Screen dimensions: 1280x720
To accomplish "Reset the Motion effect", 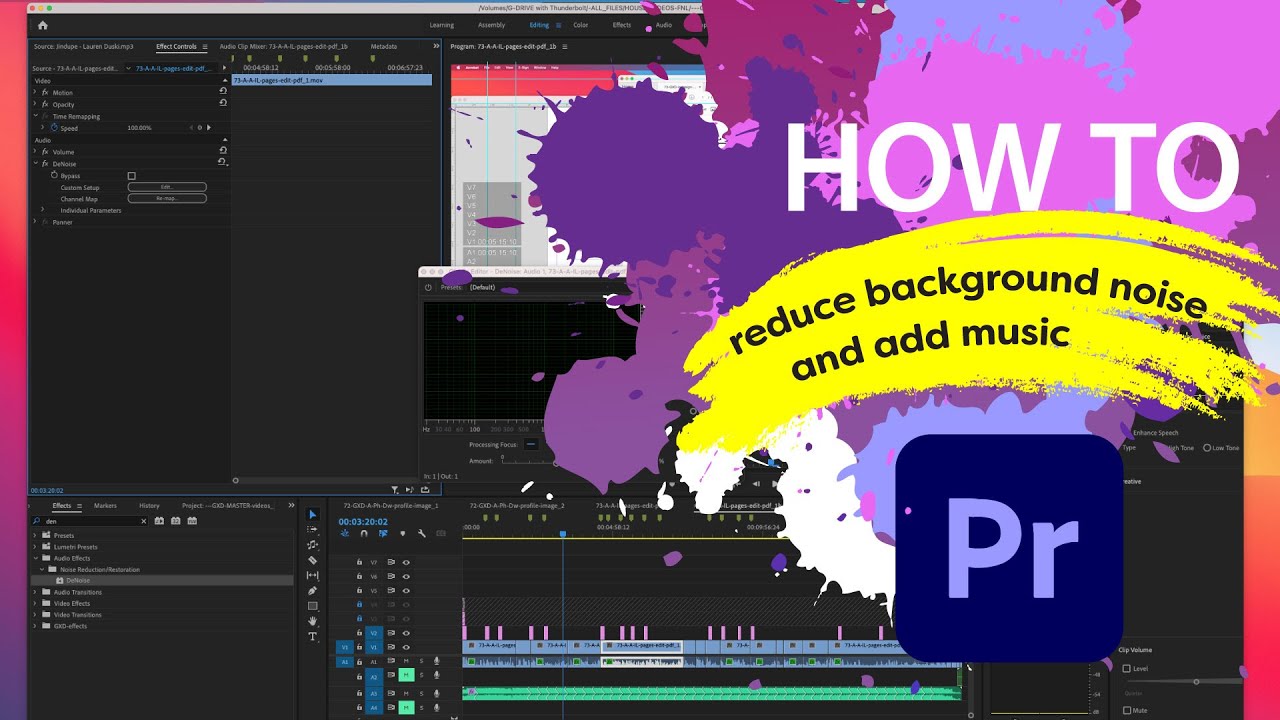I will point(223,91).
